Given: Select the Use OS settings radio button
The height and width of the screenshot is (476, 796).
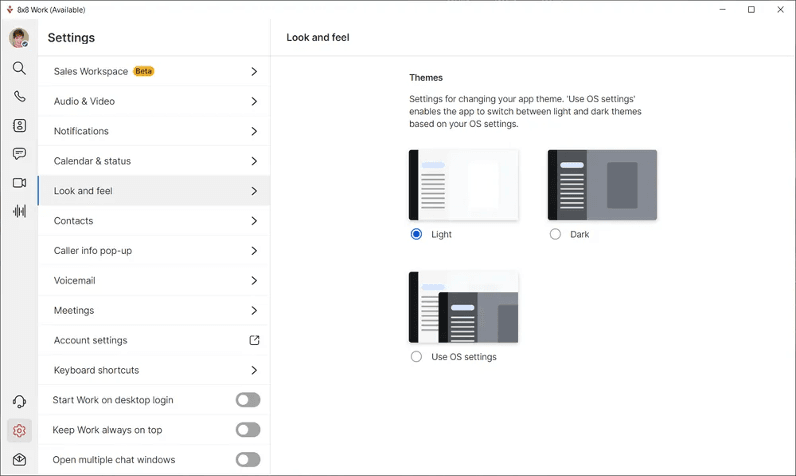Looking at the screenshot, I should pyautogui.click(x=416, y=356).
